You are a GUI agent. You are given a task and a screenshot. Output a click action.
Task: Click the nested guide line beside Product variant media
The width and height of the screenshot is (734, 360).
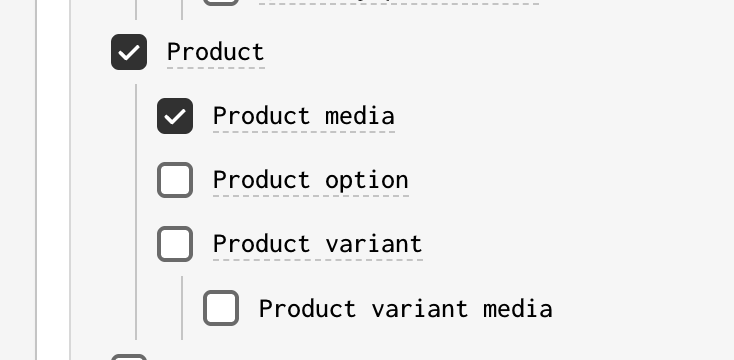coord(182,308)
